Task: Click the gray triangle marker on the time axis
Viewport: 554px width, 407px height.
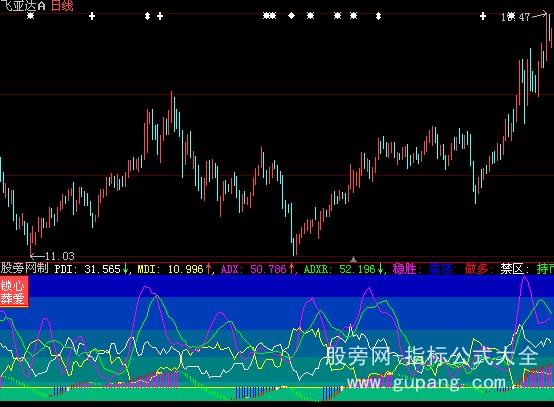Action: pos(353,259)
